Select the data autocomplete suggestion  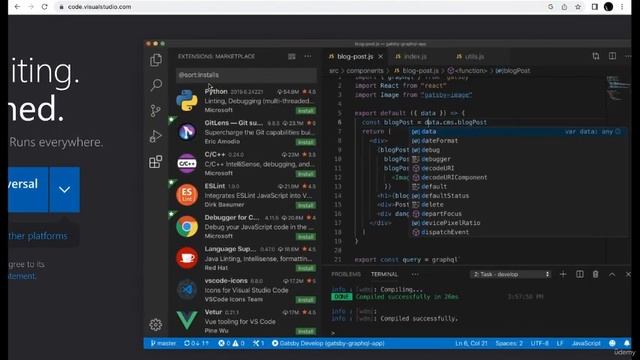pyautogui.click(x=518, y=131)
